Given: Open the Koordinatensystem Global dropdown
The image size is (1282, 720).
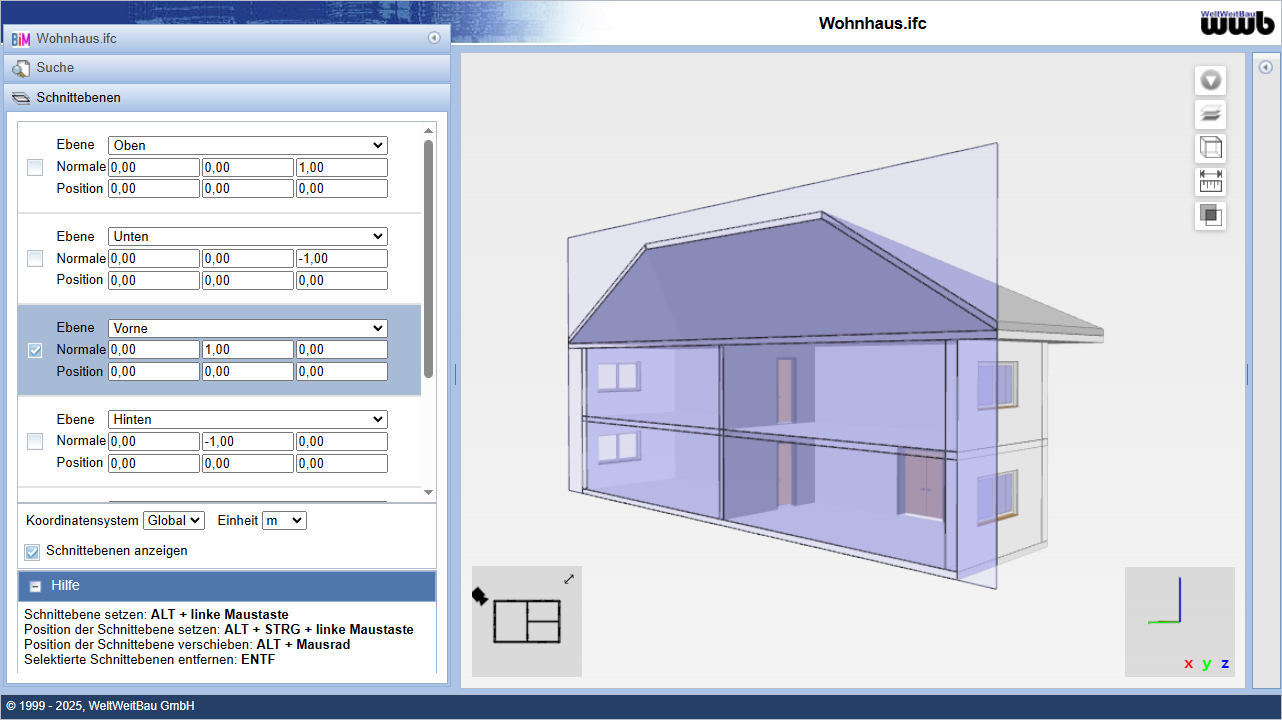Looking at the screenshot, I should (x=174, y=521).
